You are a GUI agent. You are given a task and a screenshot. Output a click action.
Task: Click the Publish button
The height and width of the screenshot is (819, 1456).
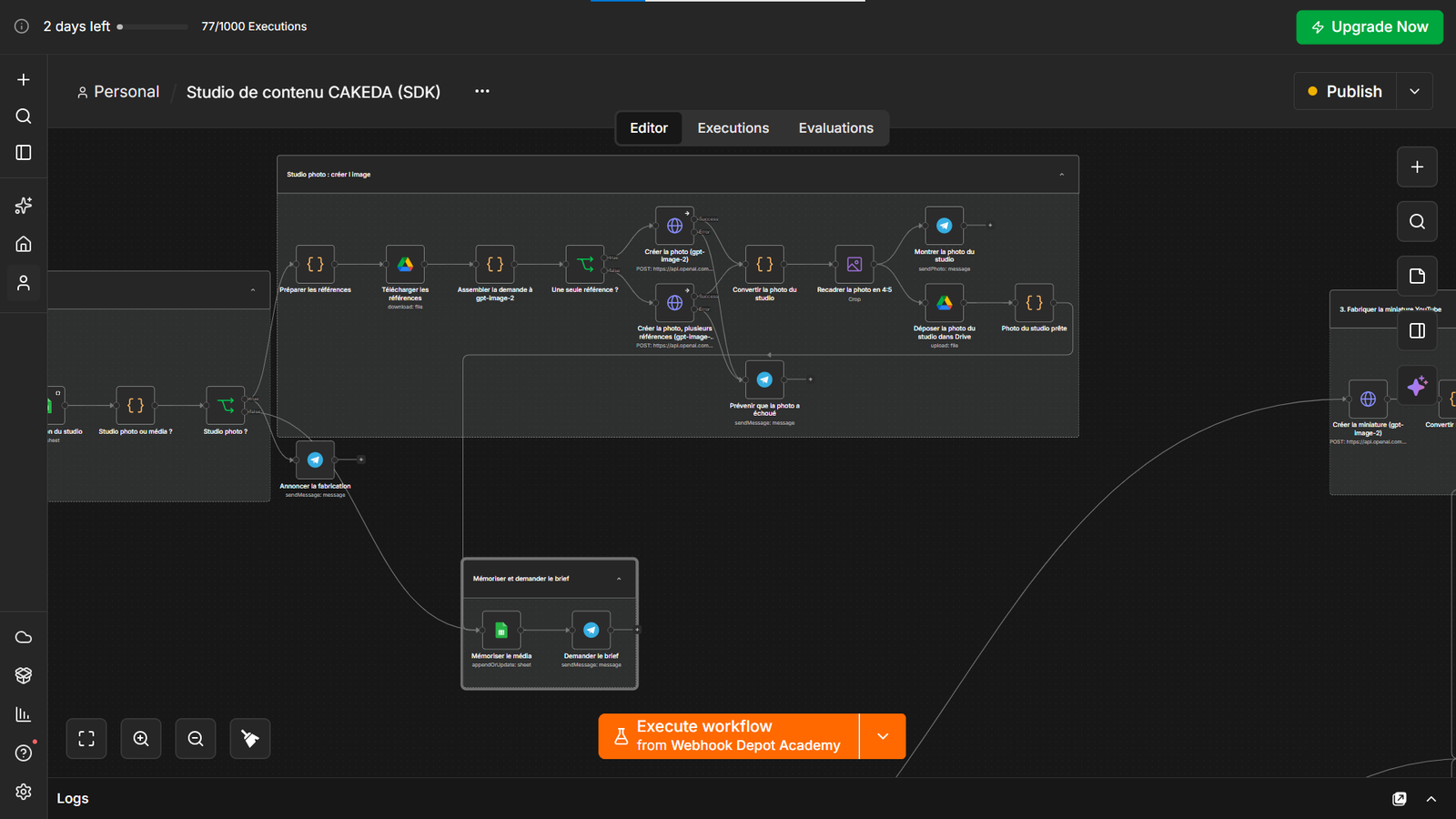click(1345, 91)
